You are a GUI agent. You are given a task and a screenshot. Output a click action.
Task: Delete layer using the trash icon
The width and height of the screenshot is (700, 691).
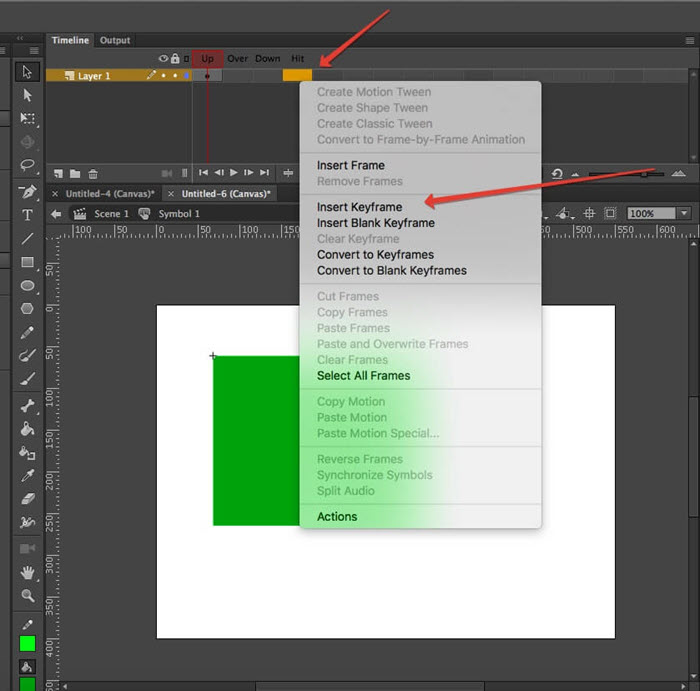click(93, 173)
